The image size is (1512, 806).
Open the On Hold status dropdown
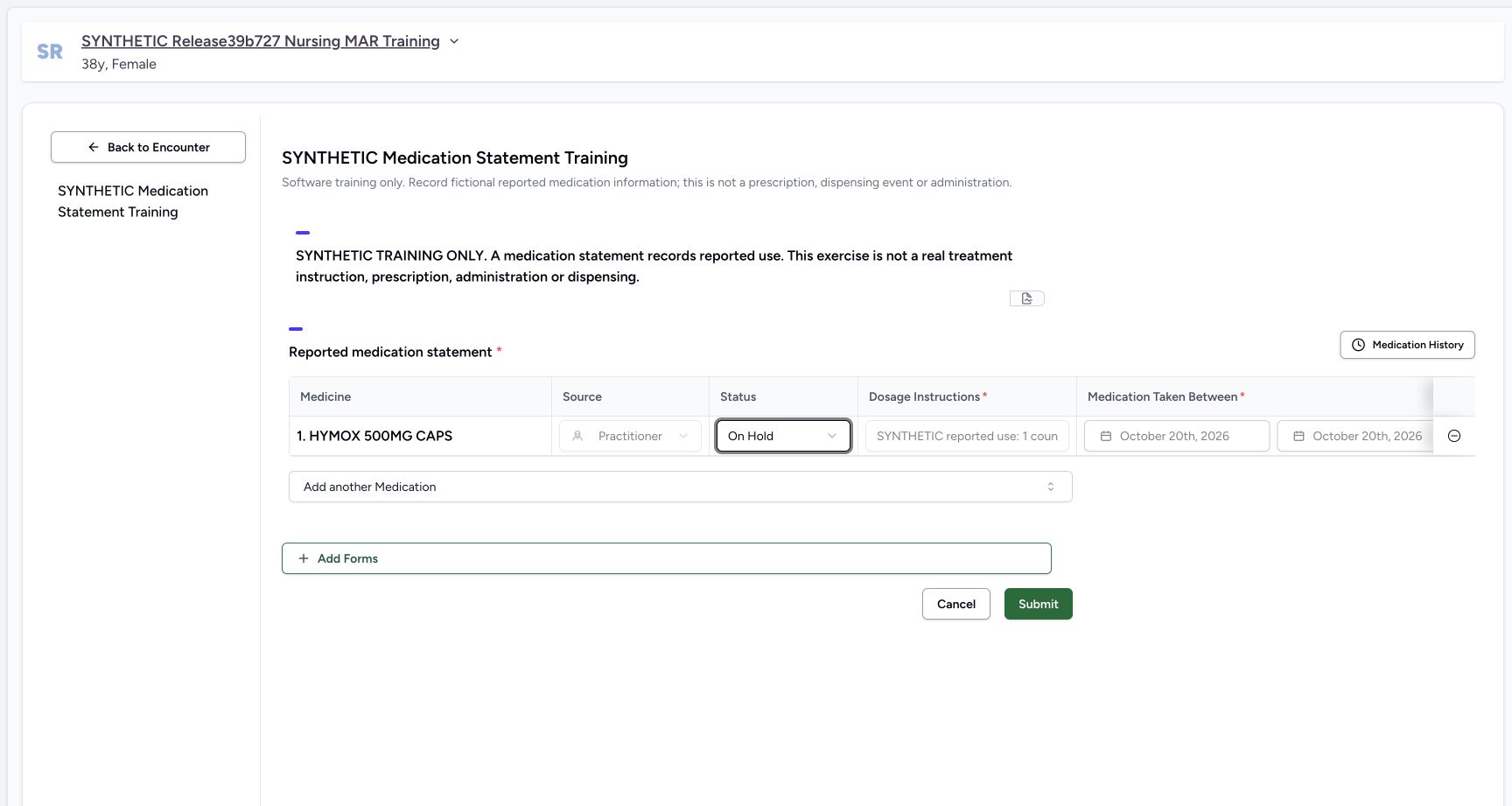[x=783, y=436]
